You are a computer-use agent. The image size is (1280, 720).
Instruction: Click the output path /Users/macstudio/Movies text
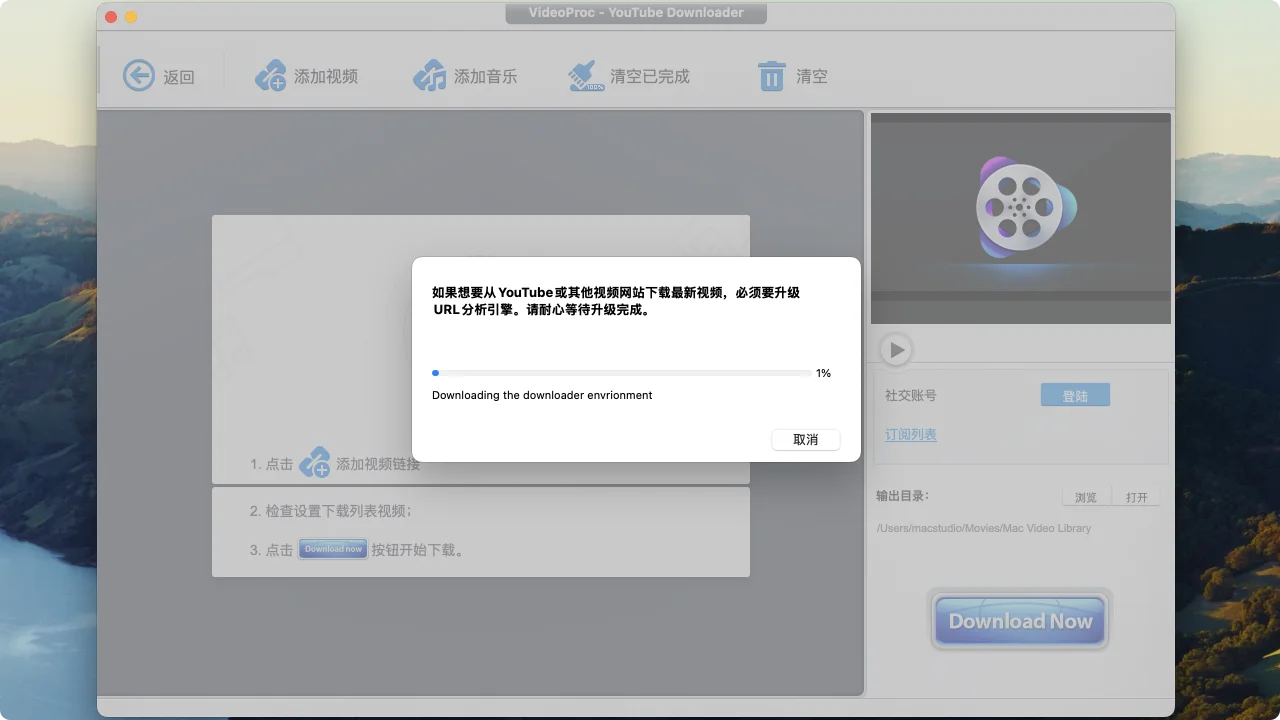point(984,528)
